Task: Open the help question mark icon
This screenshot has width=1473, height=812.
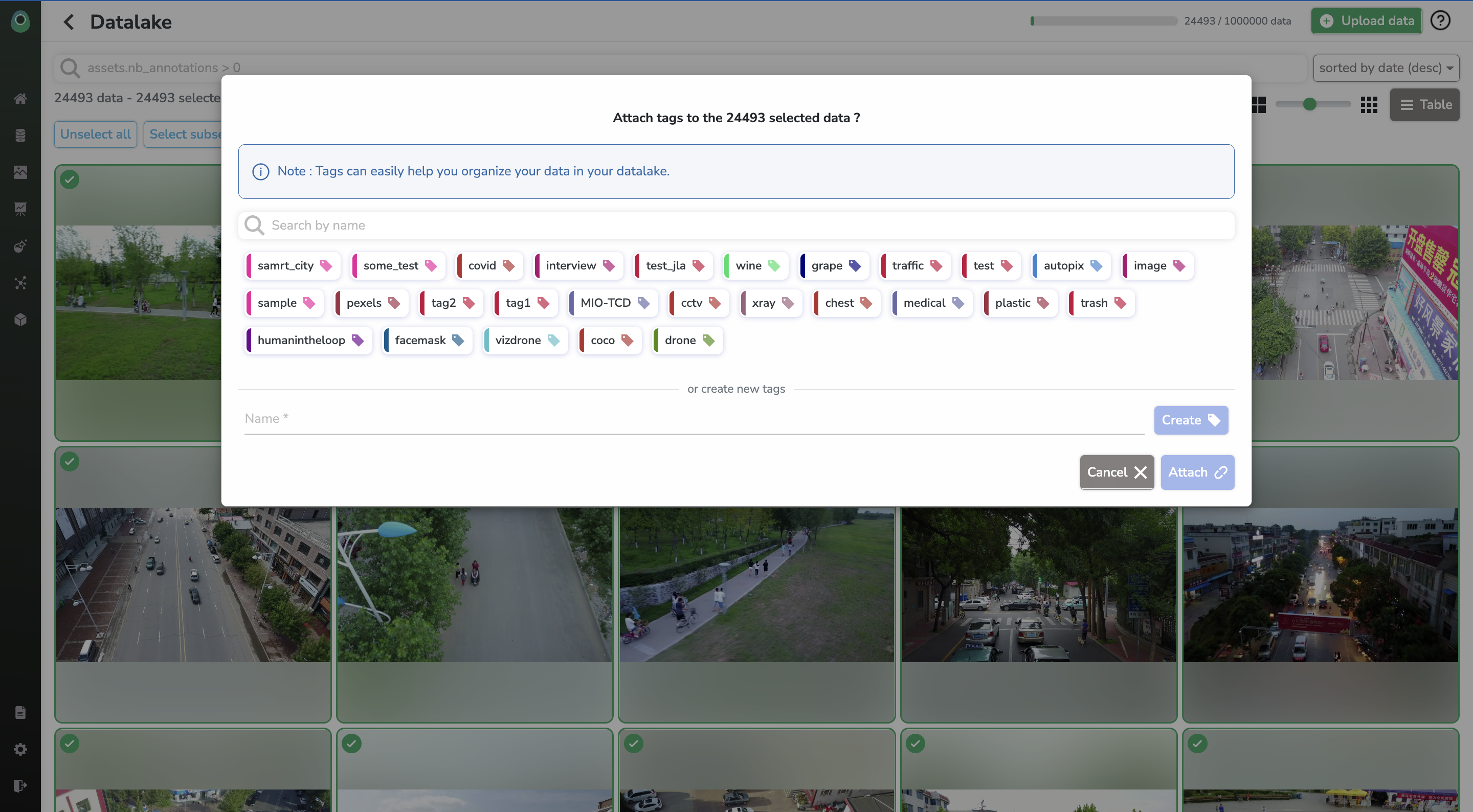Action: (1440, 20)
